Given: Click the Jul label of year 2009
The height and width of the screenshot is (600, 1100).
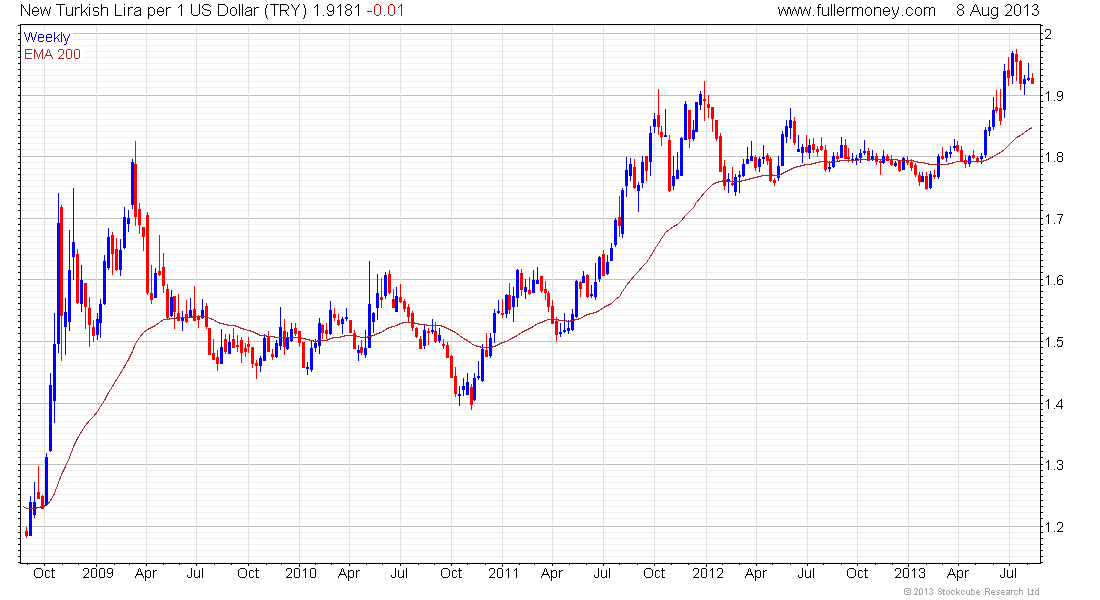Looking at the screenshot, I should (x=196, y=573).
